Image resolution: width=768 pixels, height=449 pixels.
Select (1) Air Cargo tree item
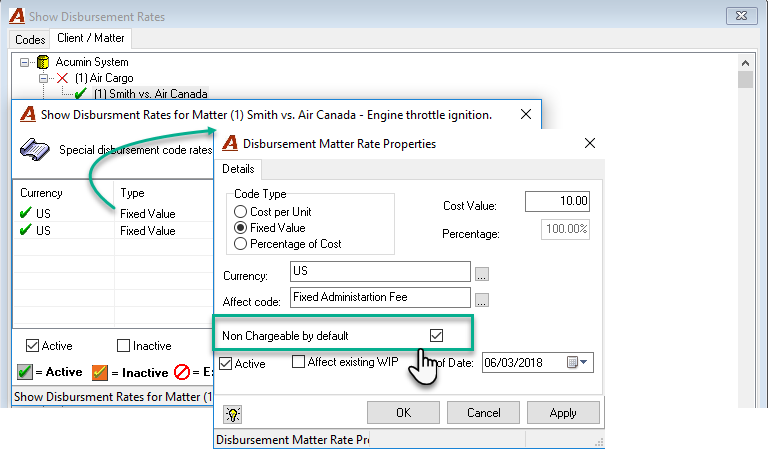[104, 78]
